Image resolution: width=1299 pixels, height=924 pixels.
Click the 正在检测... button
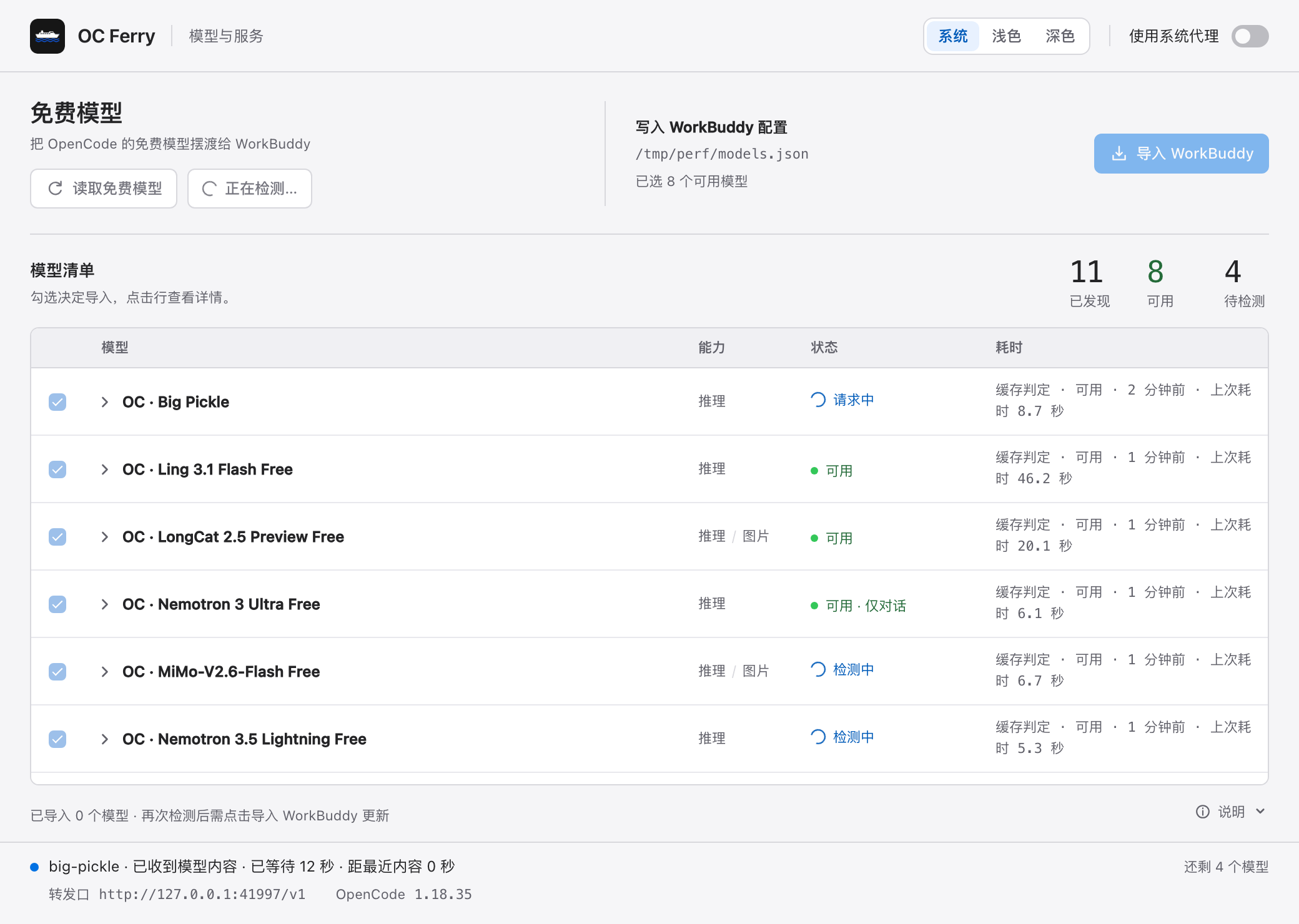(x=250, y=189)
